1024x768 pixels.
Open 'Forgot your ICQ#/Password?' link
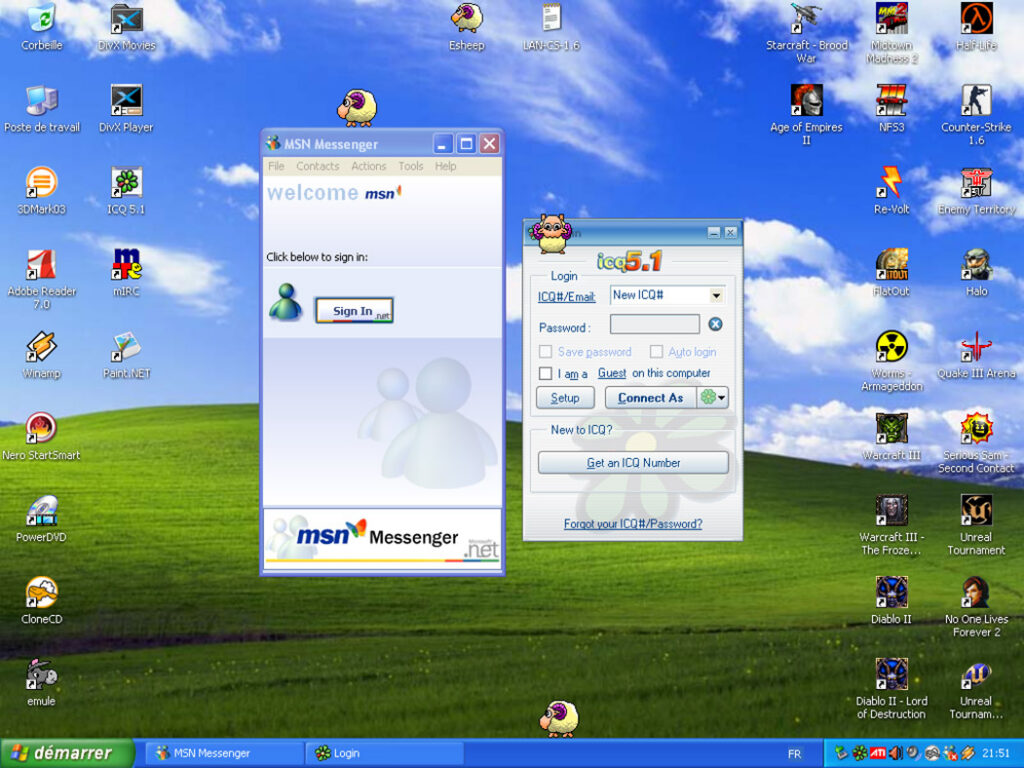(633, 524)
